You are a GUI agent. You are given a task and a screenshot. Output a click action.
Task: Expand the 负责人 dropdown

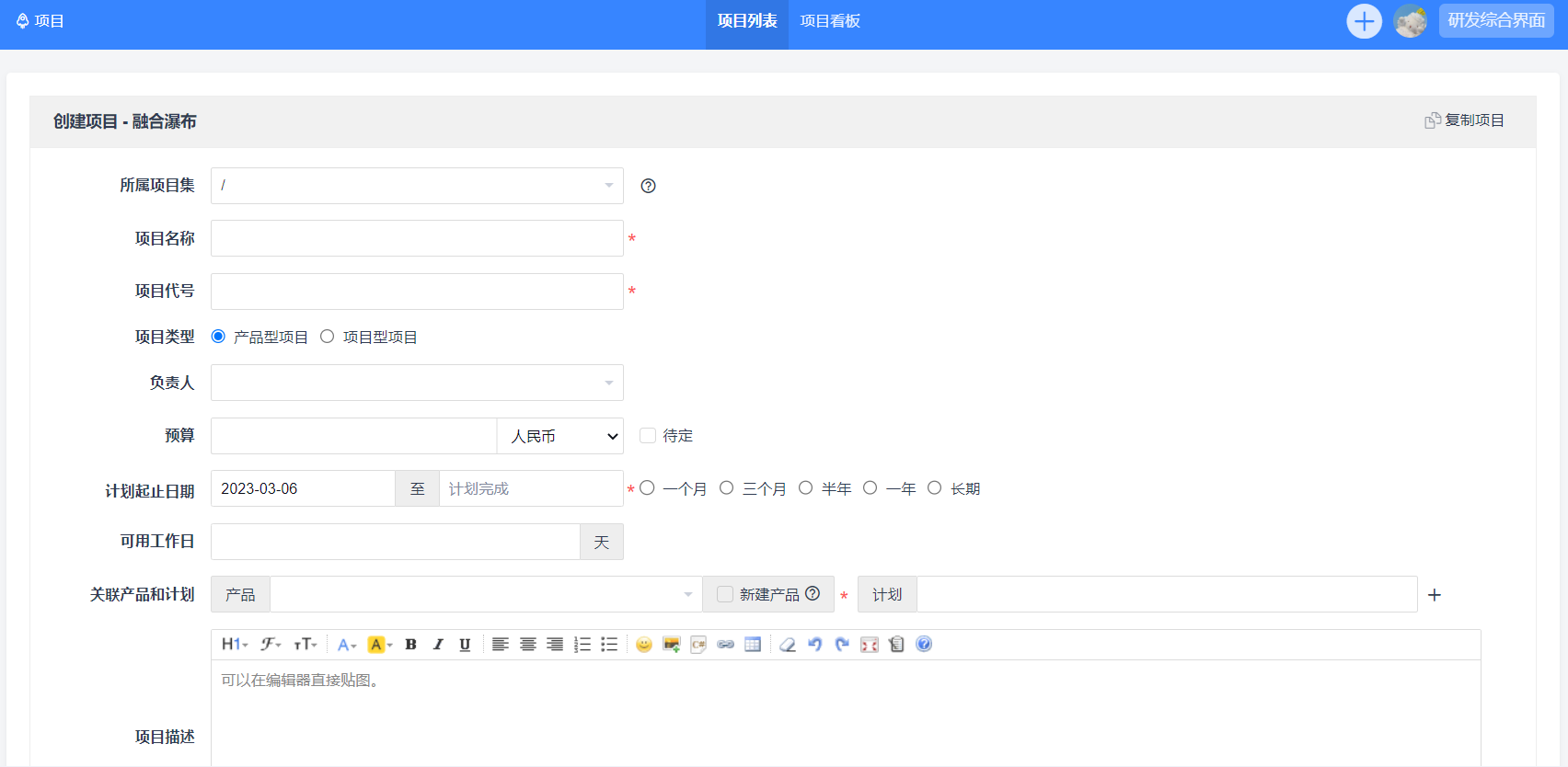(x=417, y=383)
